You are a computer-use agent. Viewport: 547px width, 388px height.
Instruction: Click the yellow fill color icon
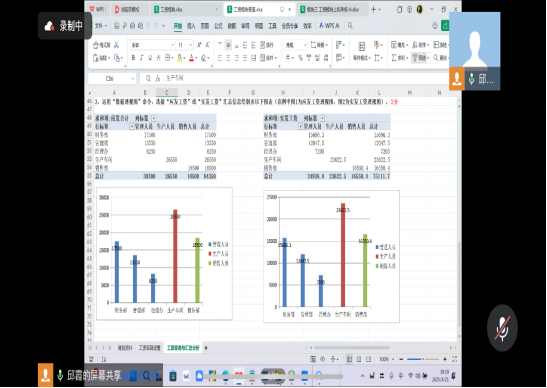(179, 58)
